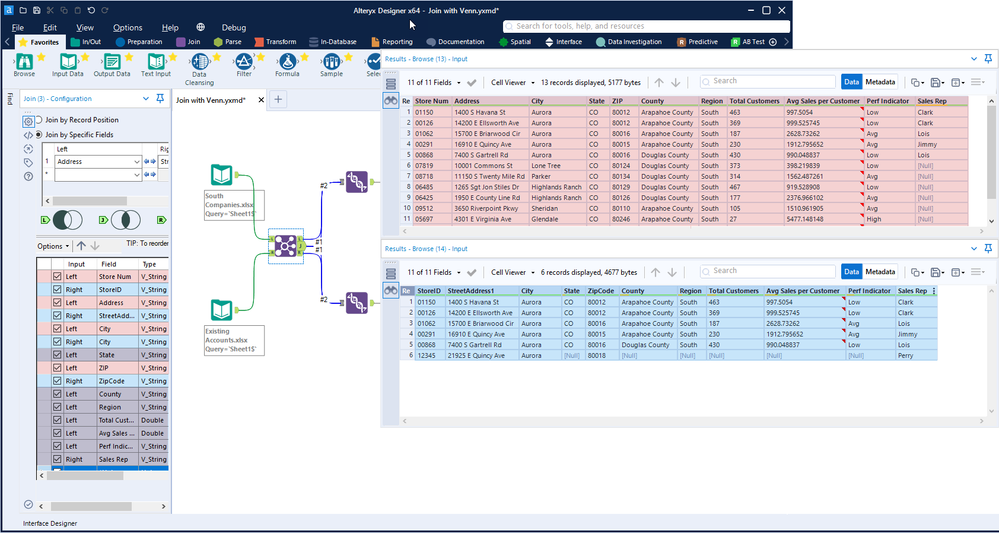Pin the Join Configuration panel
The image size is (999, 533).
point(160,99)
